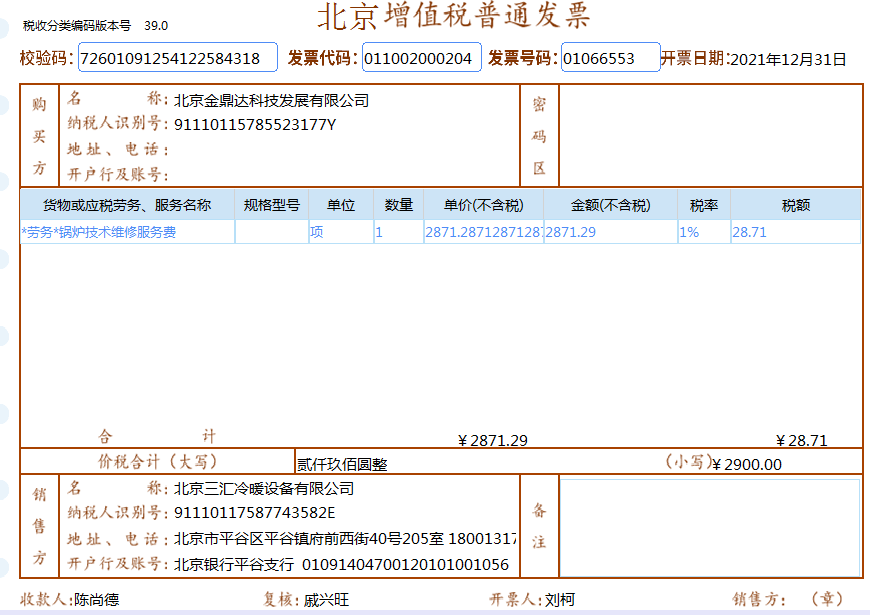Click the 数量 column header
The image size is (870, 615).
tap(399, 205)
